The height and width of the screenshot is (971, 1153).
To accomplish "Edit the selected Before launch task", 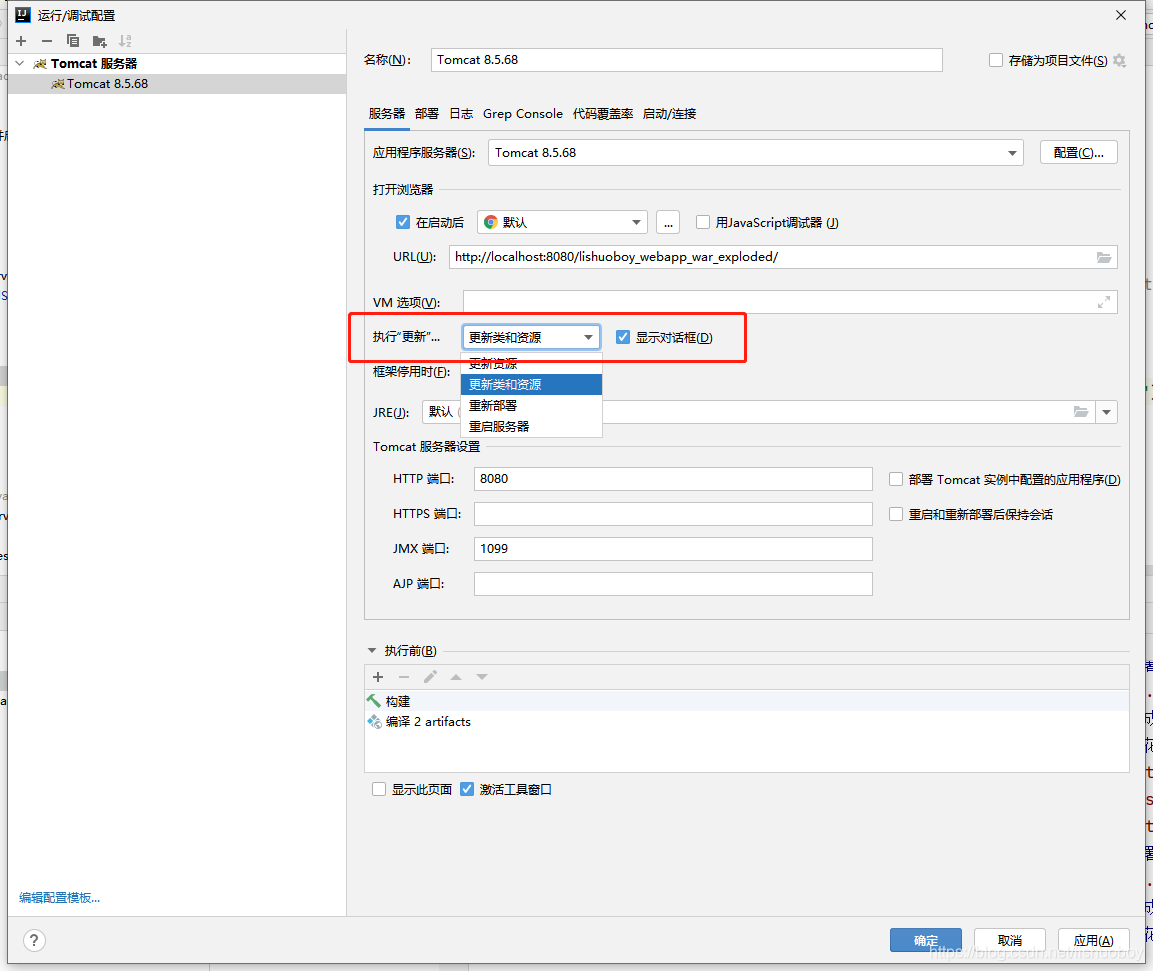I will [430, 677].
